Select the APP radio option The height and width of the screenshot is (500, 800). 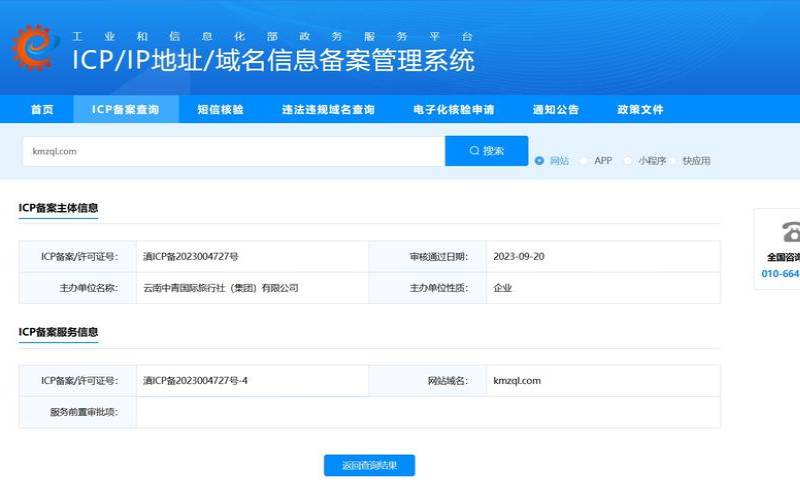(x=584, y=161)
